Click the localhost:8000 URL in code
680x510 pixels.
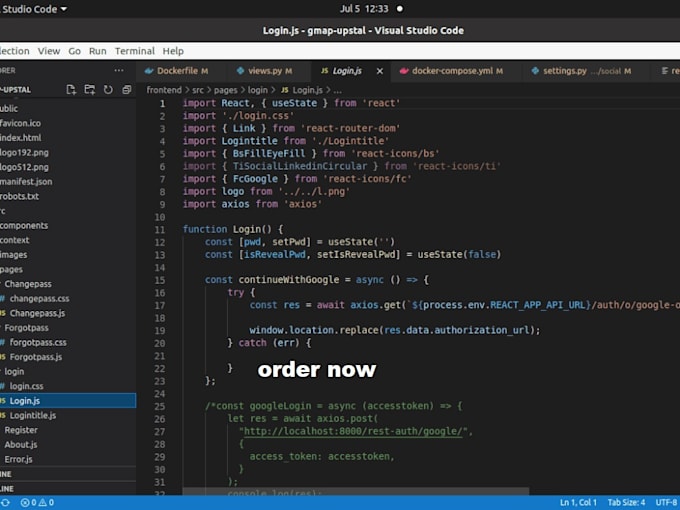tap(353, 432)
